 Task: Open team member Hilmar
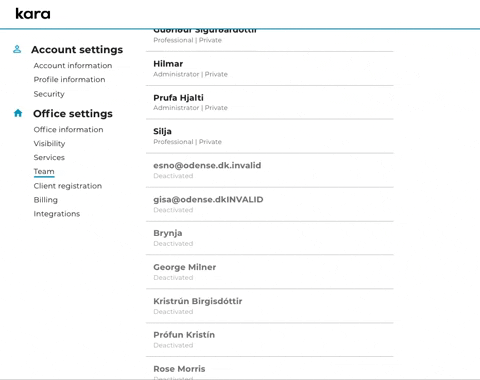click(x=269, y=69)
